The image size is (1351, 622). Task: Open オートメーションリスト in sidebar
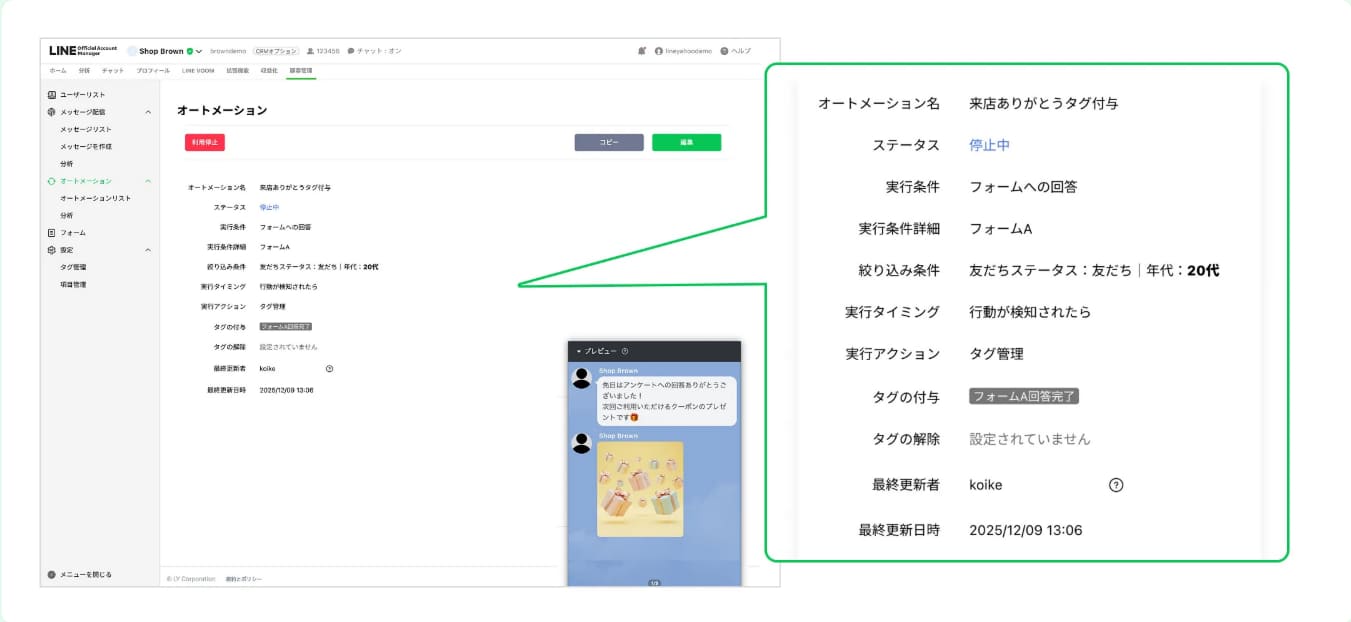95,198
